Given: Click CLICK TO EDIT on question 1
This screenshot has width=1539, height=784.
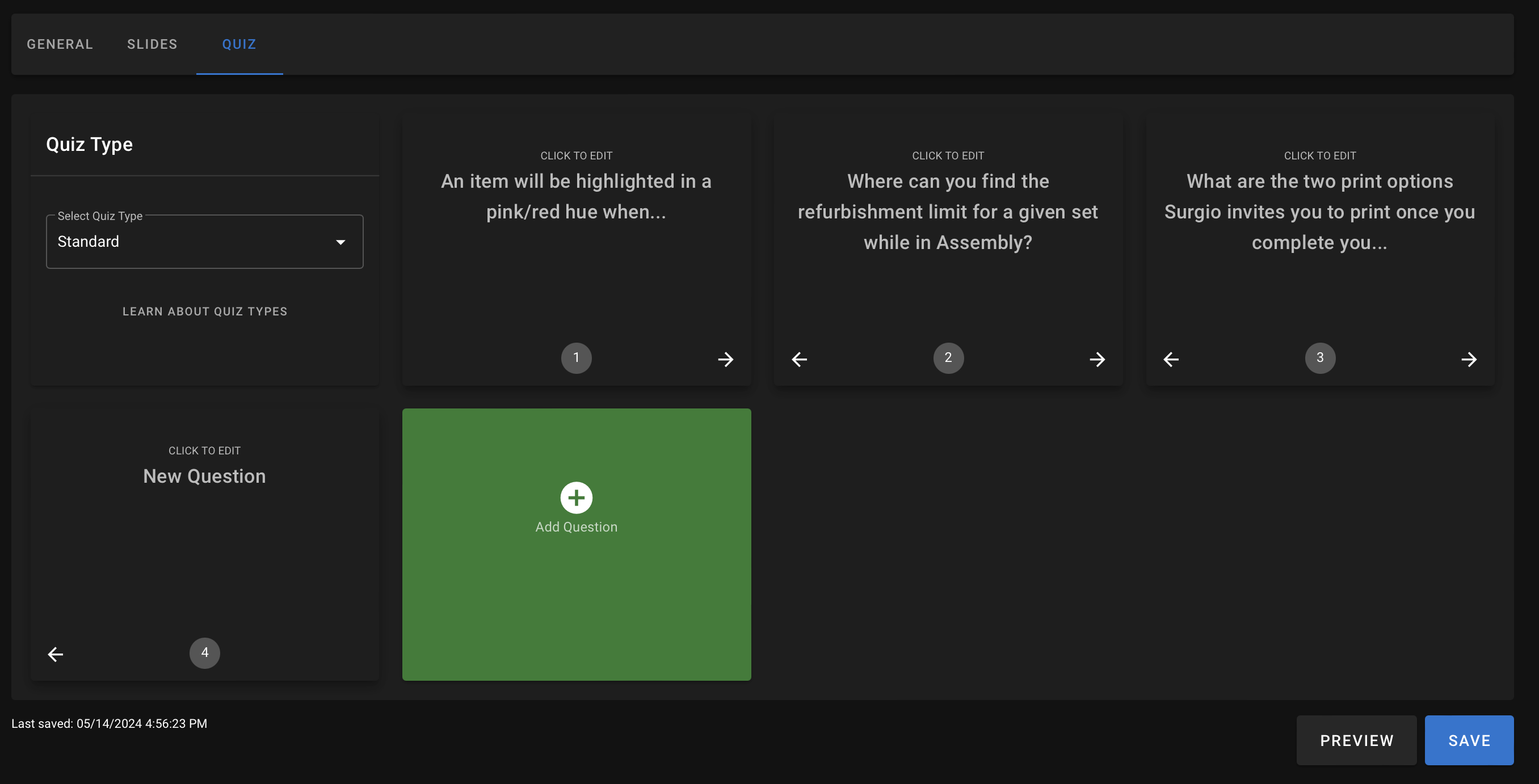Looking at the screenshot, I should 576,155.
